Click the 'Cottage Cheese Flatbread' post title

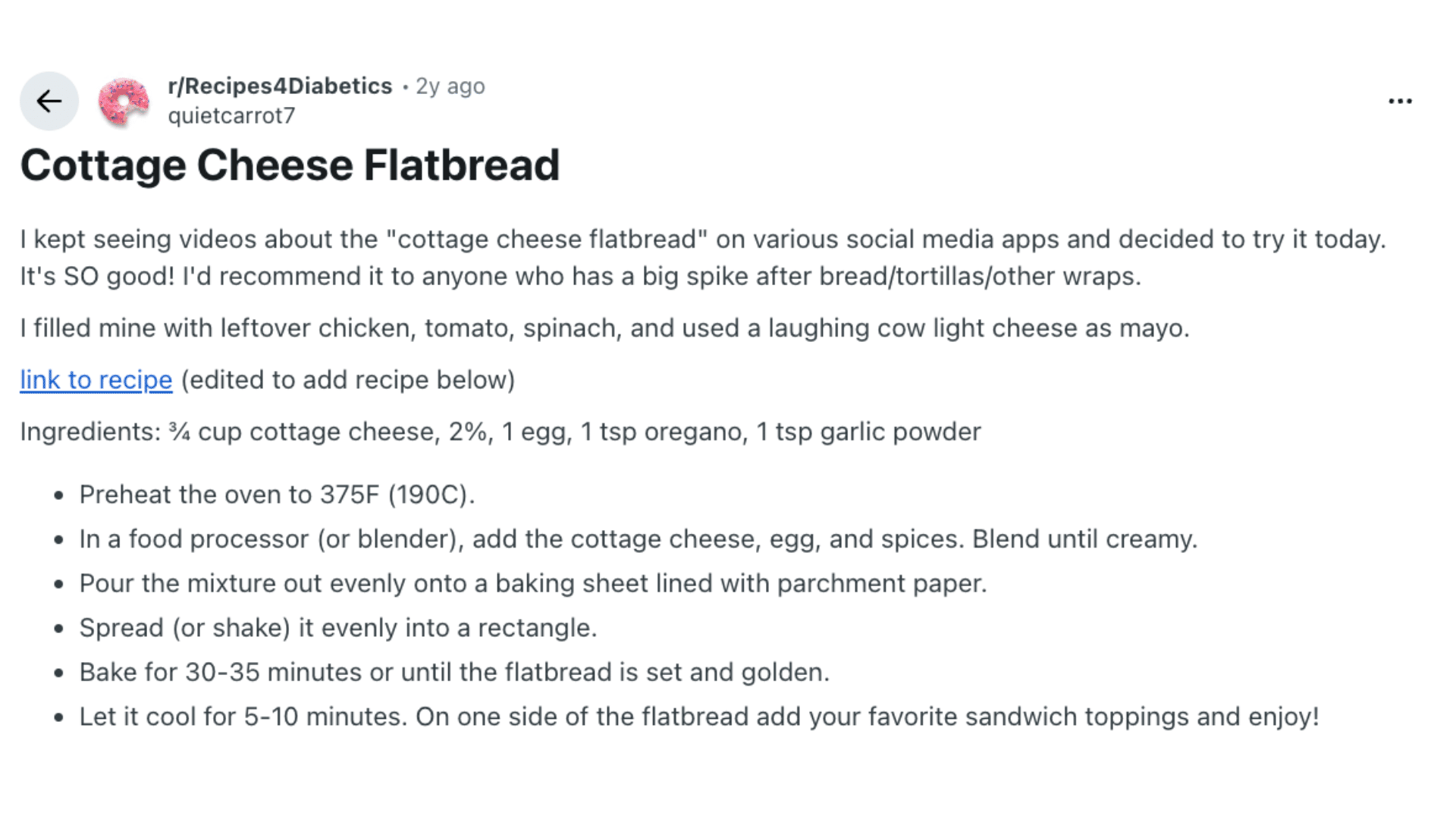(x=290, y=165)
